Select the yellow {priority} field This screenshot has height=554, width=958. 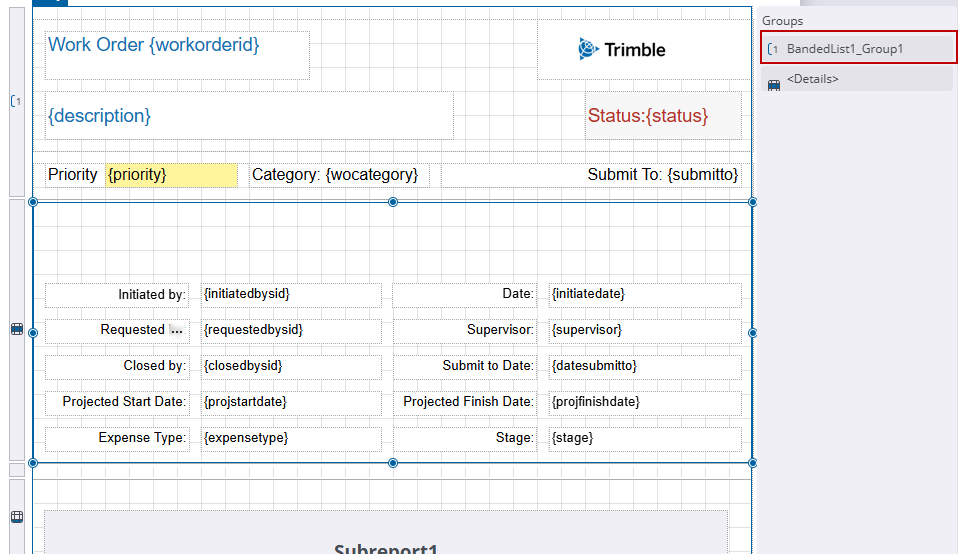point(171,175)
